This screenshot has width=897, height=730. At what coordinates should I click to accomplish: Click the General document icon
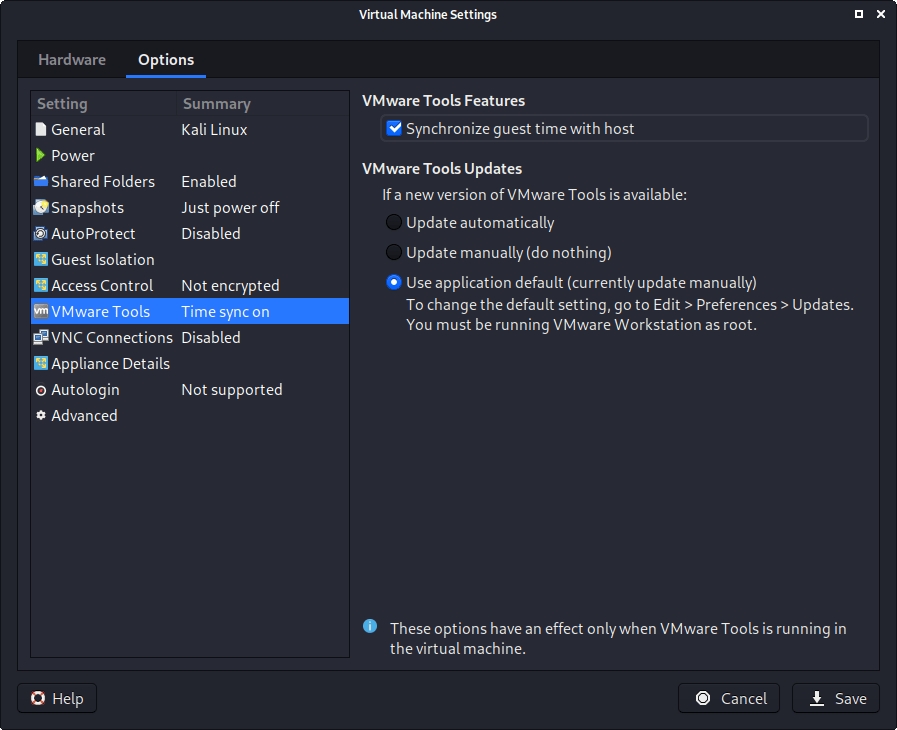(41, 130)
